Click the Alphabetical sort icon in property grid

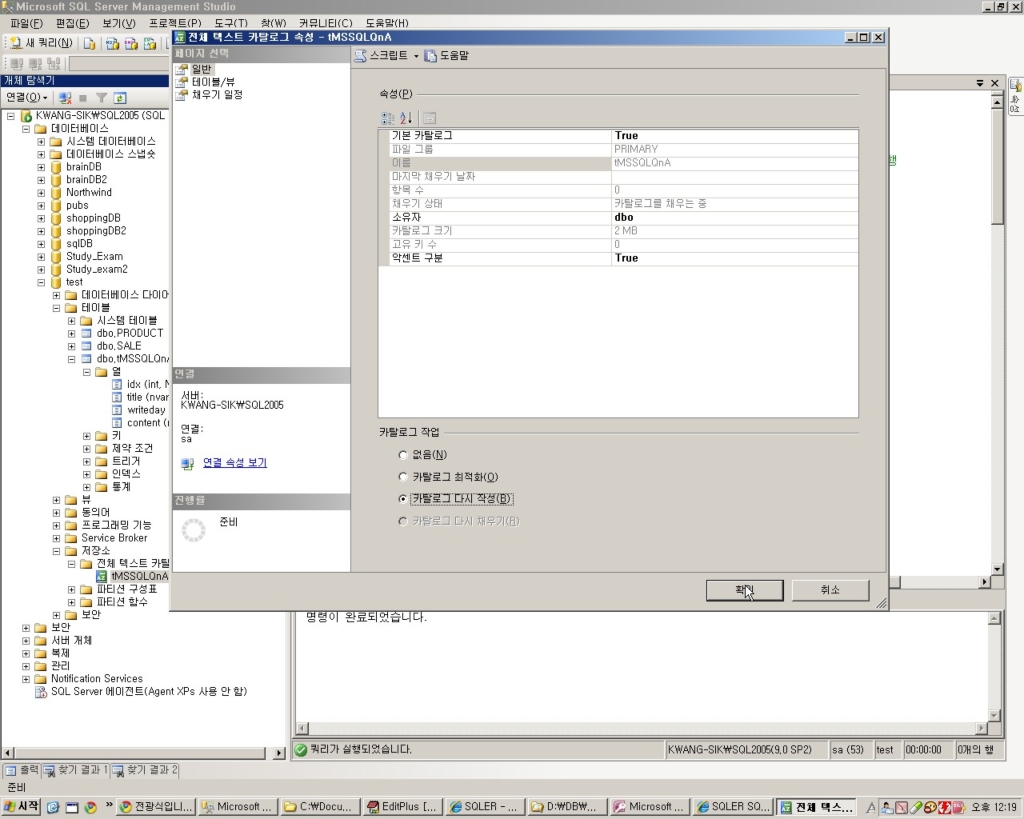coord(406,118)
